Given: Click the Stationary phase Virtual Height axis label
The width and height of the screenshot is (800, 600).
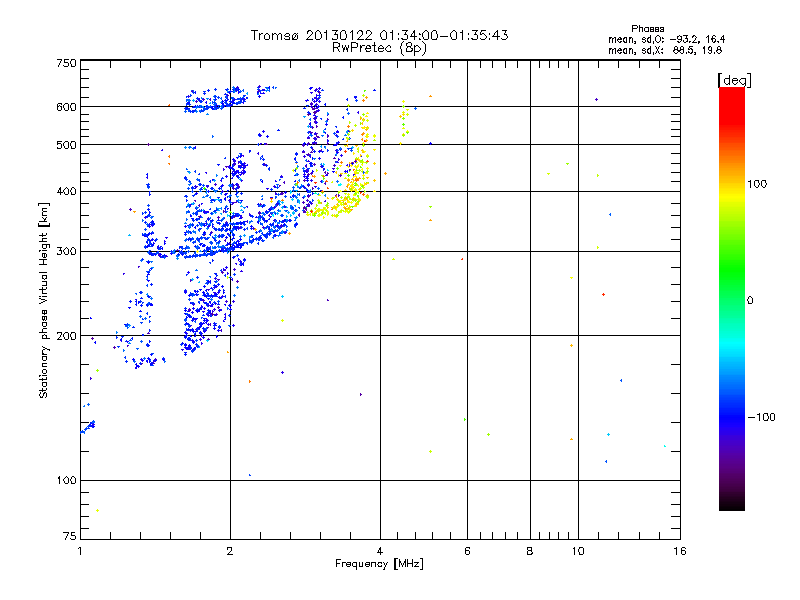Looking at the screenshot, I should (x=44, y=300).
